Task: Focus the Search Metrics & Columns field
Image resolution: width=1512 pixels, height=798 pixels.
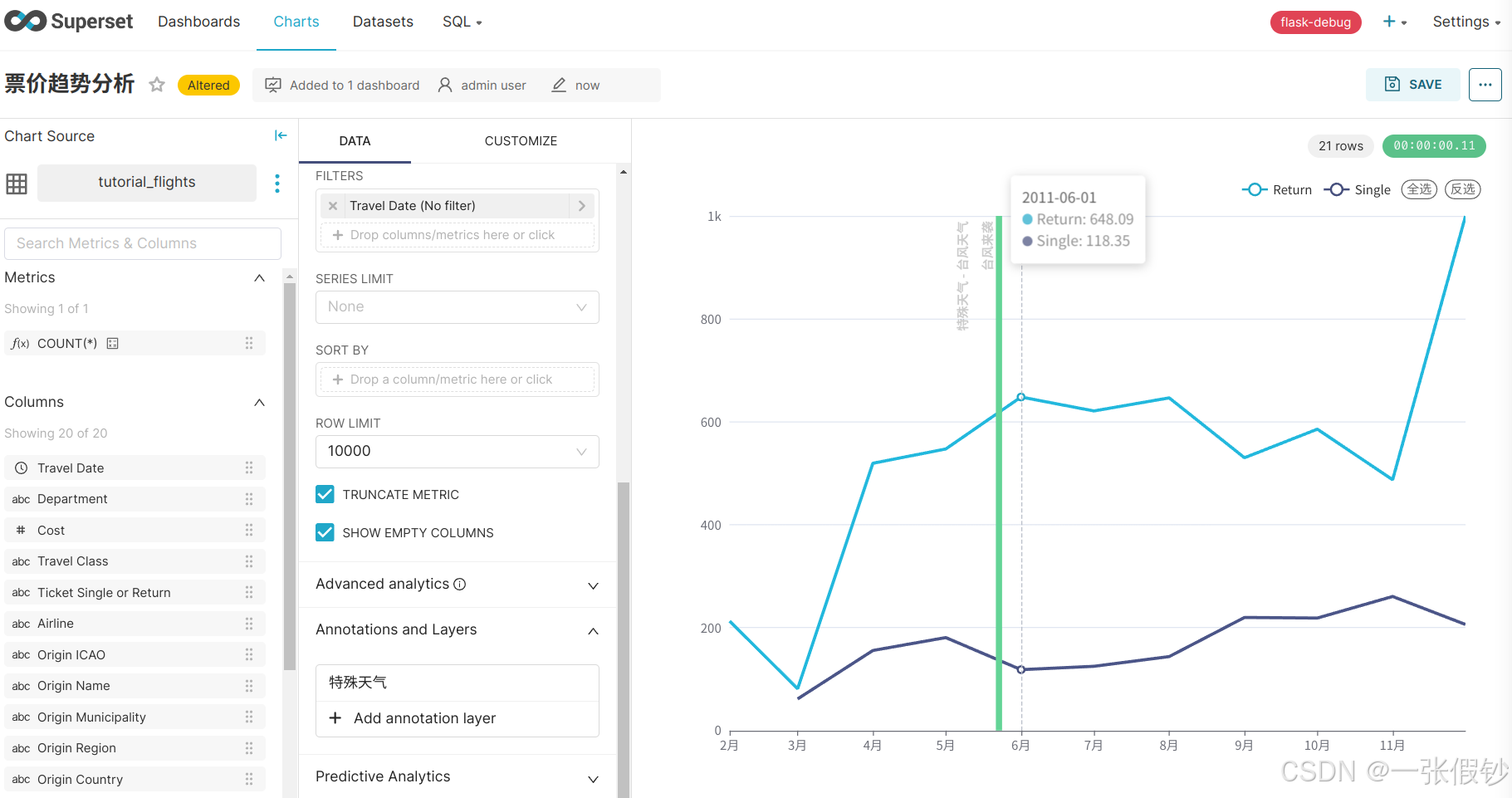Action: coord(143,243)
